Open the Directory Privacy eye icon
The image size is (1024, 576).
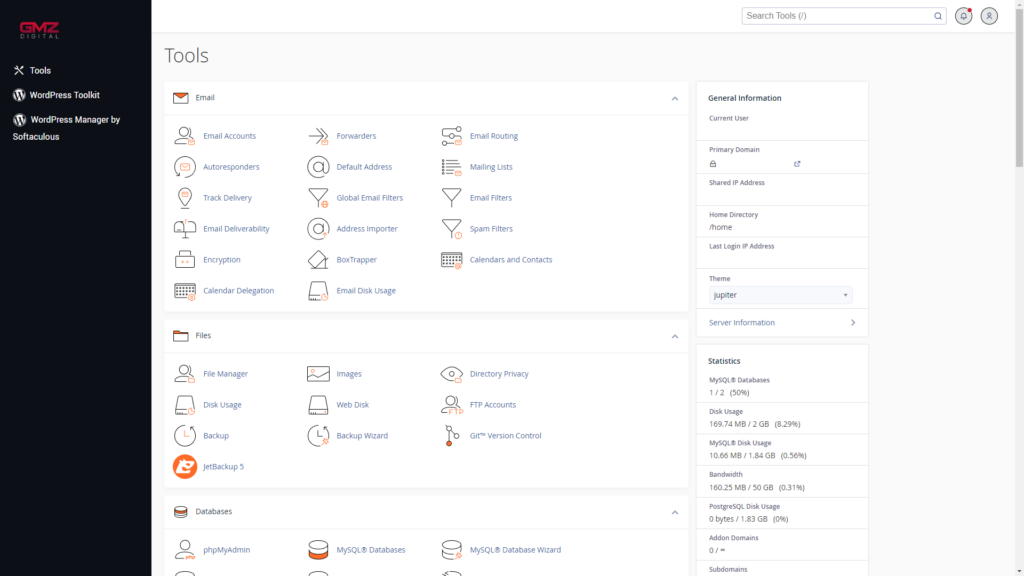coord(451,374)
